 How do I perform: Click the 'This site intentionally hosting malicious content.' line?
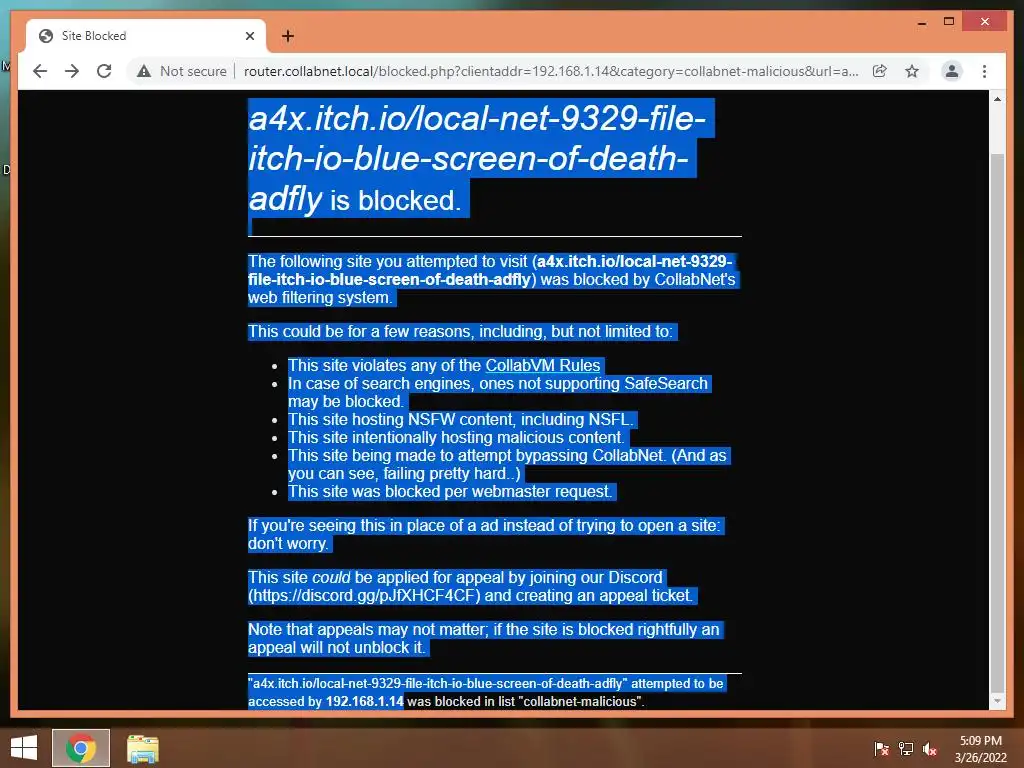coord(456,438)
